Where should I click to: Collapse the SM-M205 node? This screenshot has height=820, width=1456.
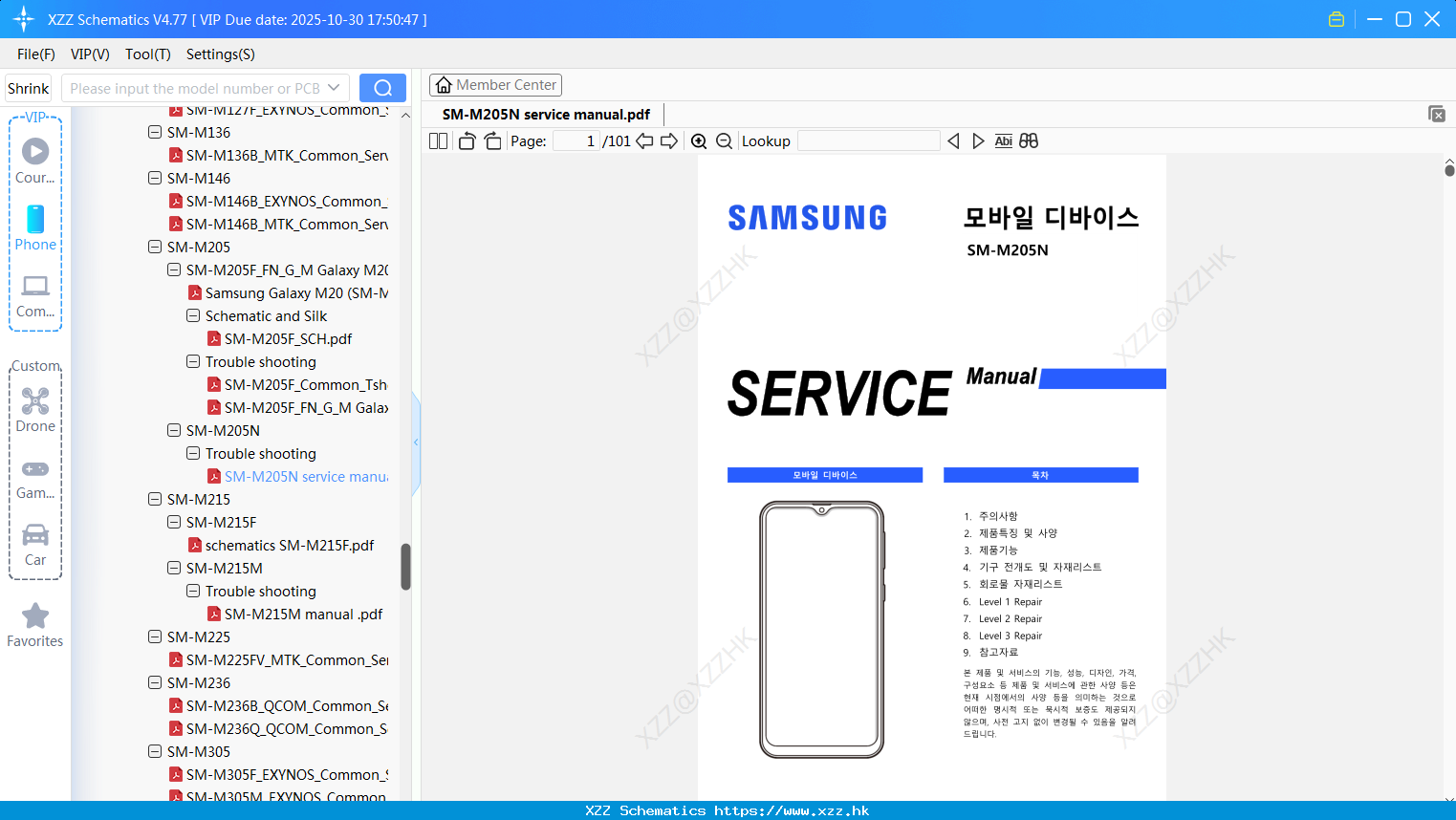pyautogui.click(x=155, y=247)
